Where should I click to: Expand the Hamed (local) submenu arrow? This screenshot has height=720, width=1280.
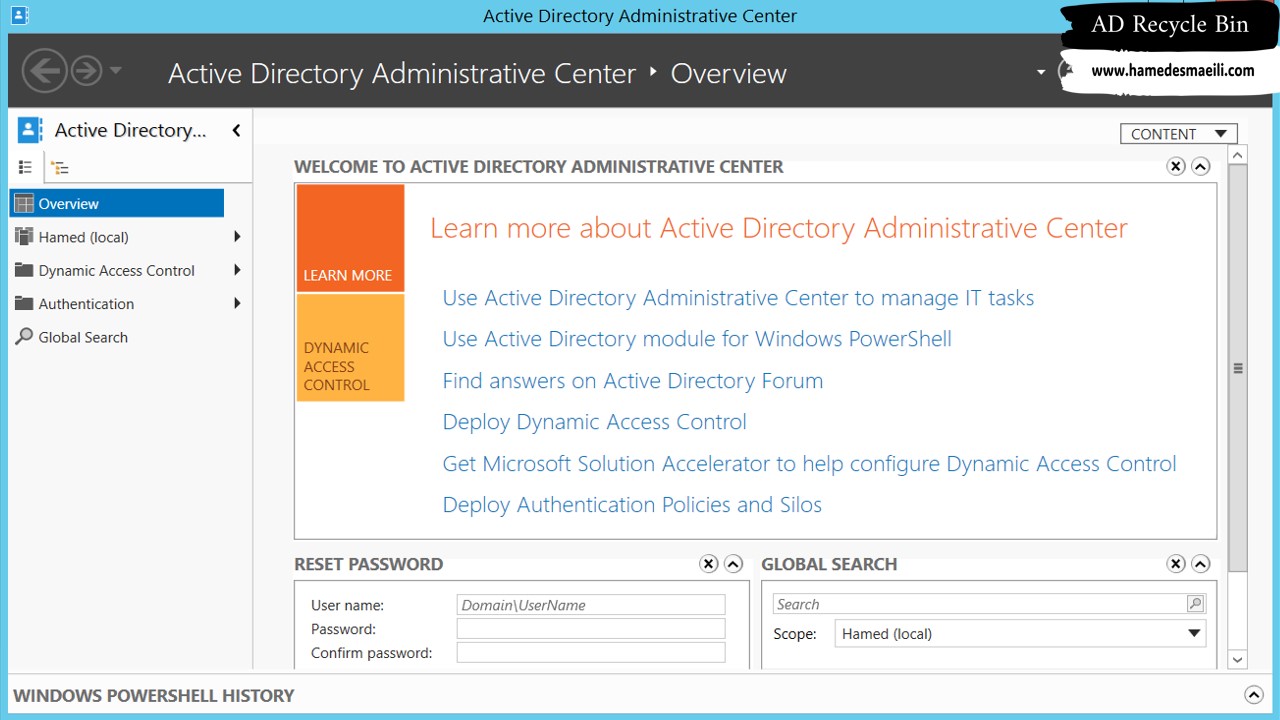click(x=237, y=237)
